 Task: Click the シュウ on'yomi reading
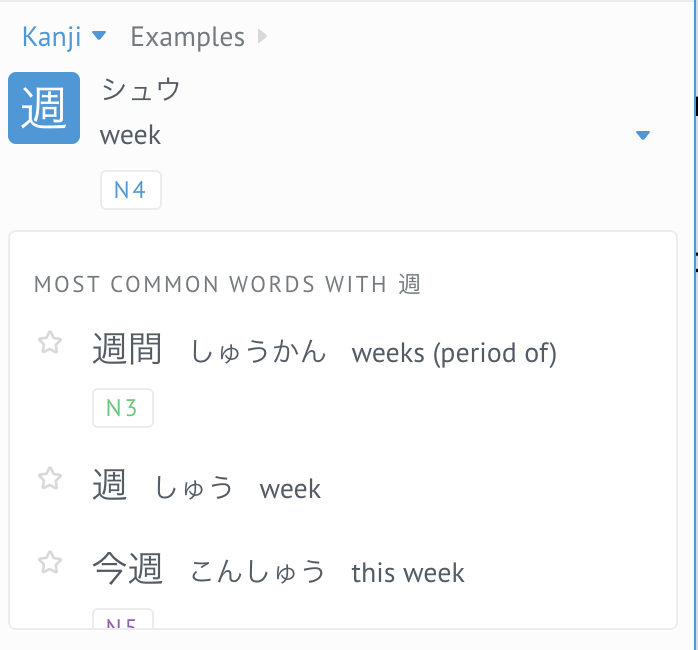[141, 90]
